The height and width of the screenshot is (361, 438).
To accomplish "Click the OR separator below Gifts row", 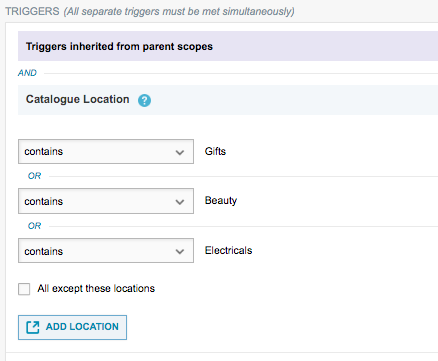I will (34, 176).
